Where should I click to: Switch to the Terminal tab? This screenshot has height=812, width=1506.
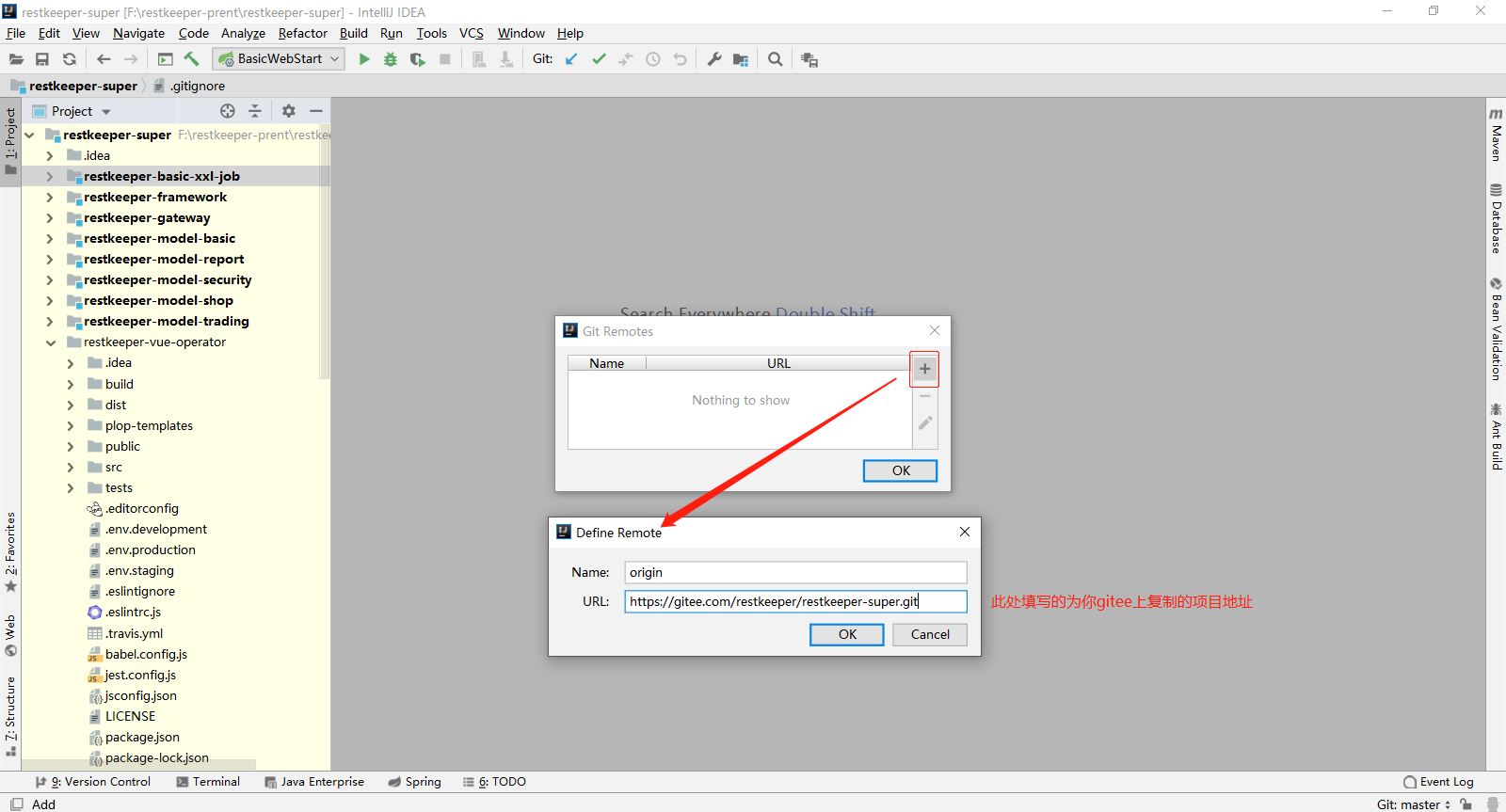[x=208, y=782]
